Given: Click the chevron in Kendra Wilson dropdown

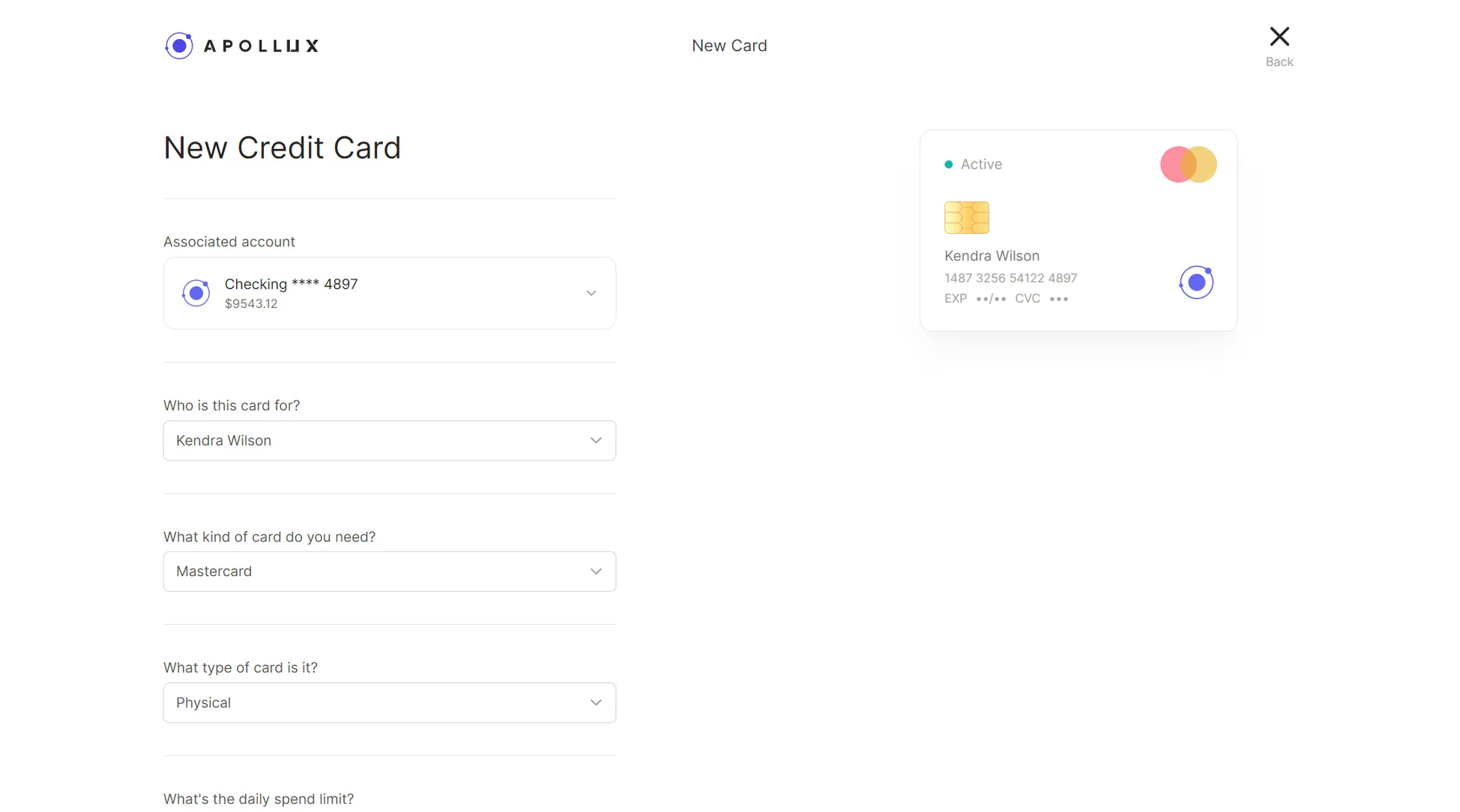Looking at the screenshot, I should pos(596,441).
